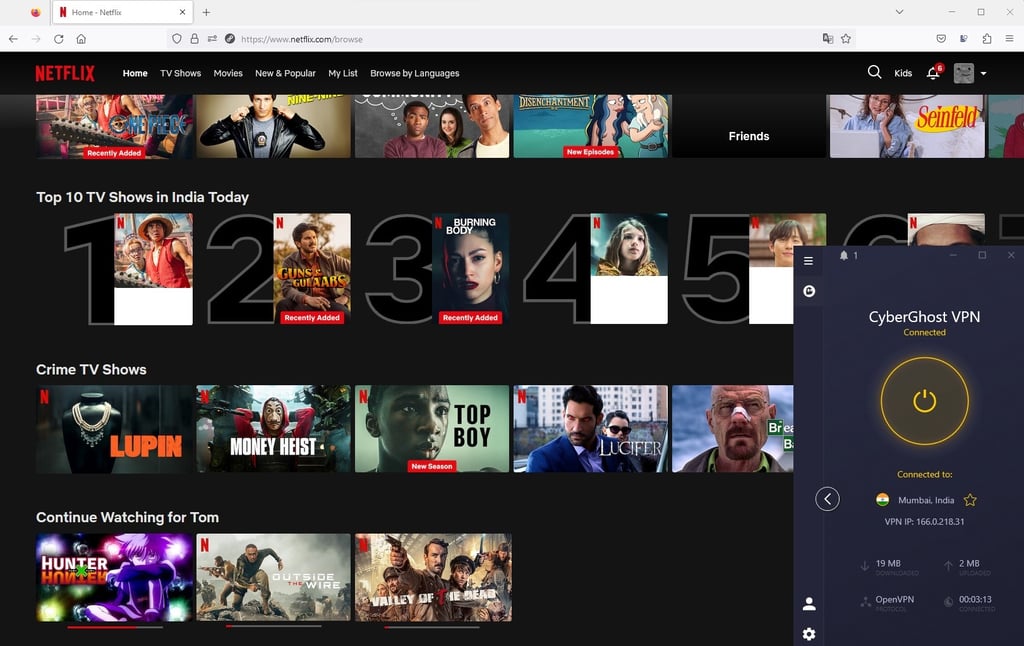Open Breaking Bad thumbnail

point(733,428)
